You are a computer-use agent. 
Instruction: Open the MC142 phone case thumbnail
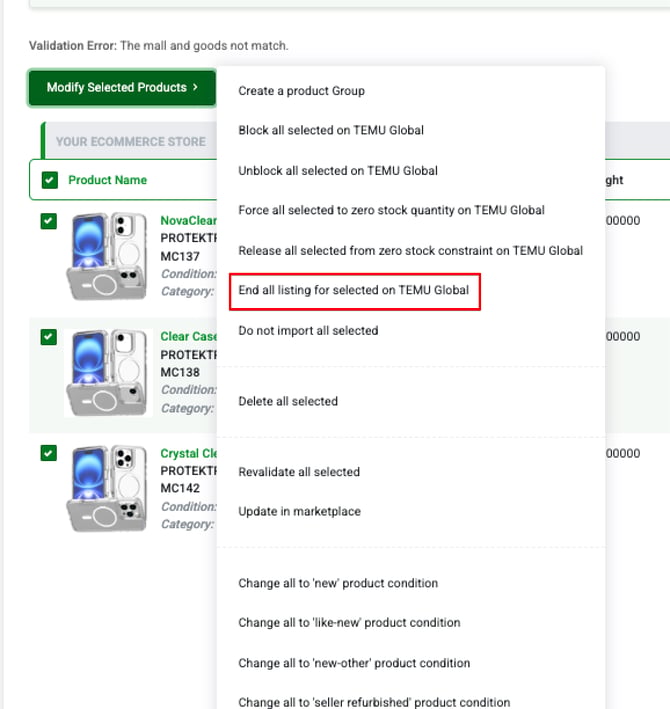[x=107, y=488]
